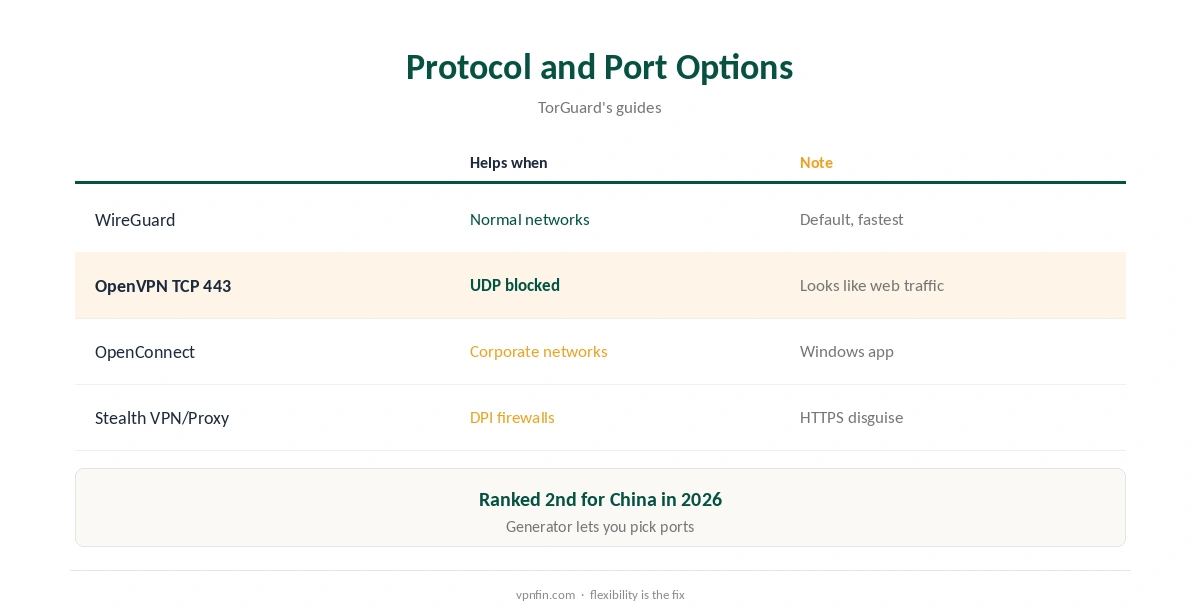This screenshot has width=1200, height=614.
Task: Click the "DPI firewalls" cell
Action: [512, 418]
